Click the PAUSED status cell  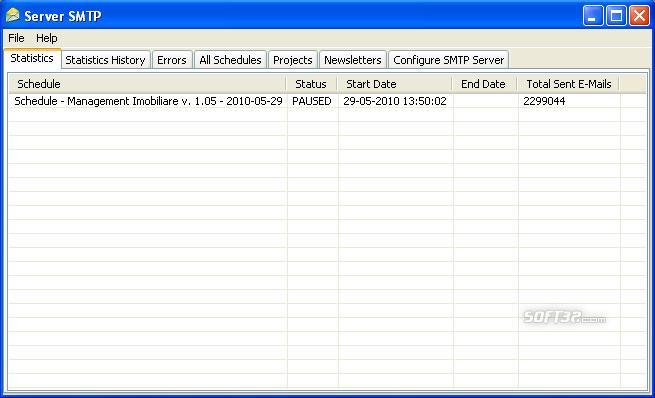(312, 101)
